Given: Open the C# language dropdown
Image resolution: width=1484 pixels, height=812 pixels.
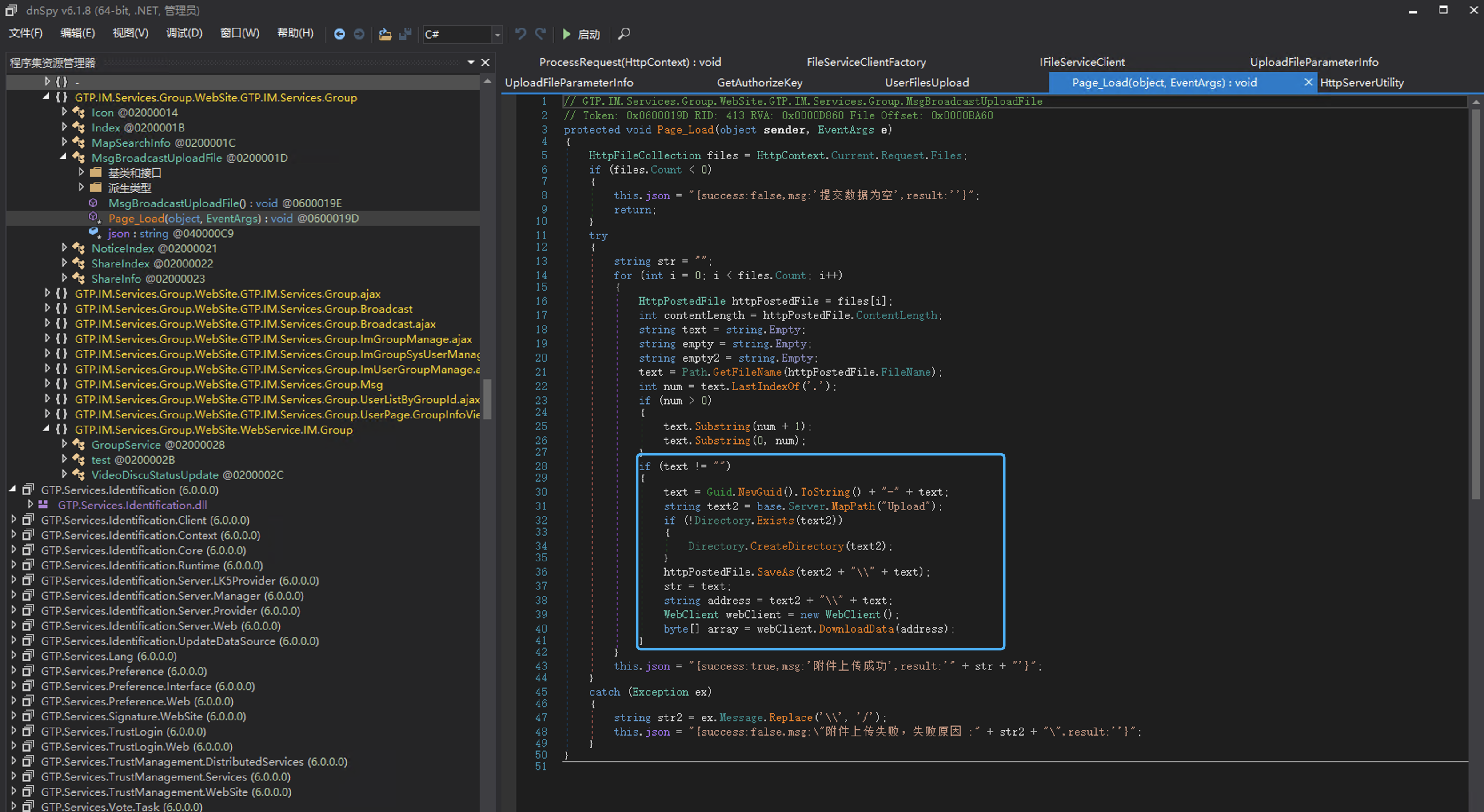Looking at the screenshot, I should pyautogui.click(x=497, y=35).
